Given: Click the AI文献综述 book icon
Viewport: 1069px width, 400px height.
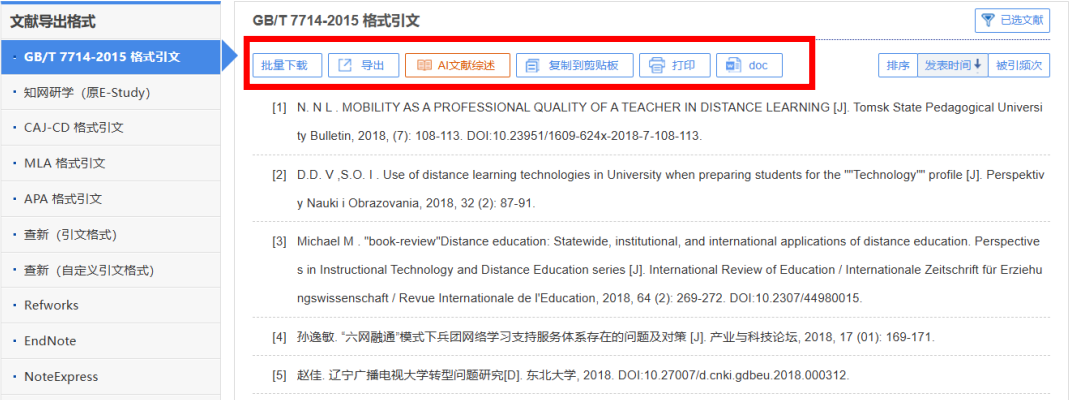Looking at the screenshot, I should [424, 66].
